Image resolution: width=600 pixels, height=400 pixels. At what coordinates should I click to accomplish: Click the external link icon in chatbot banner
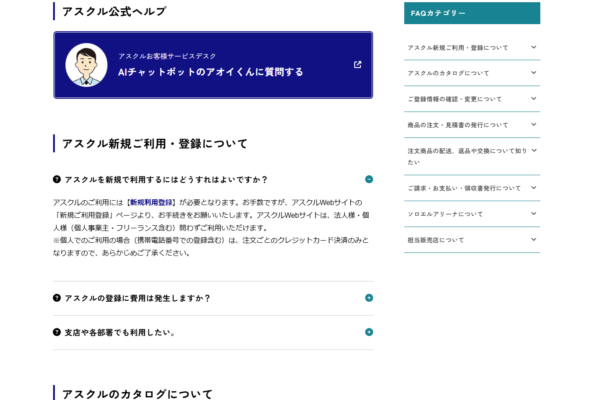(x=357, y=65)
